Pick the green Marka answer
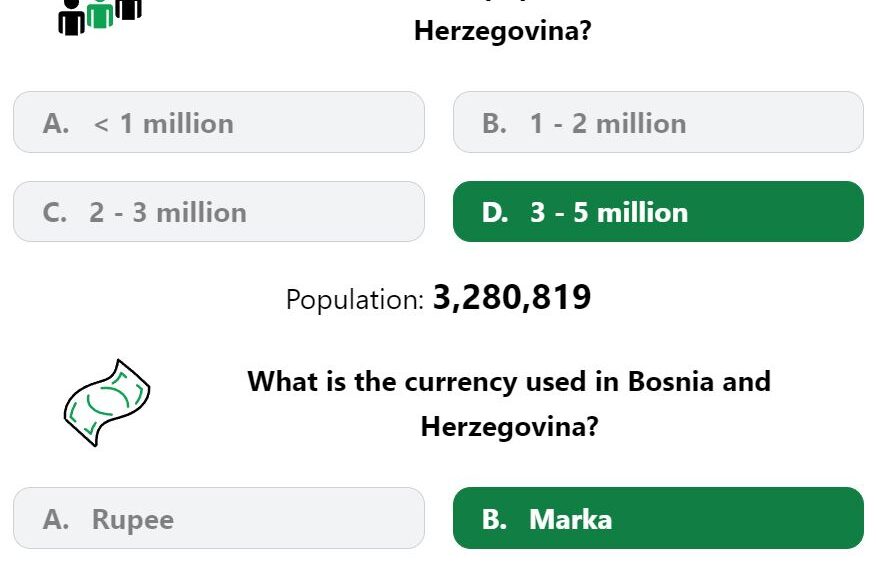 (x=658, y=518)
